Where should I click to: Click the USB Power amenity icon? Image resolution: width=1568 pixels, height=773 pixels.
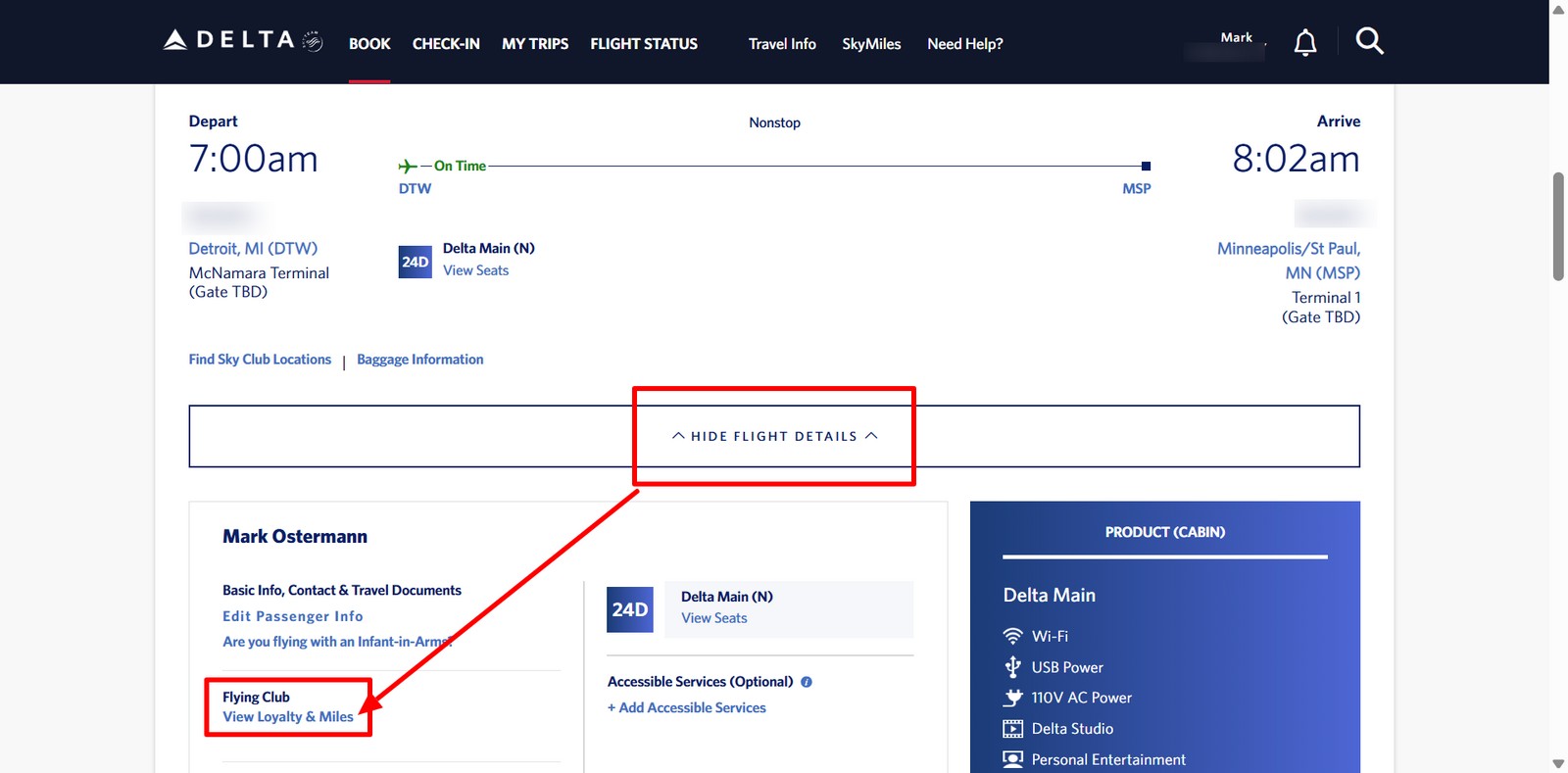coord(1013,667)
